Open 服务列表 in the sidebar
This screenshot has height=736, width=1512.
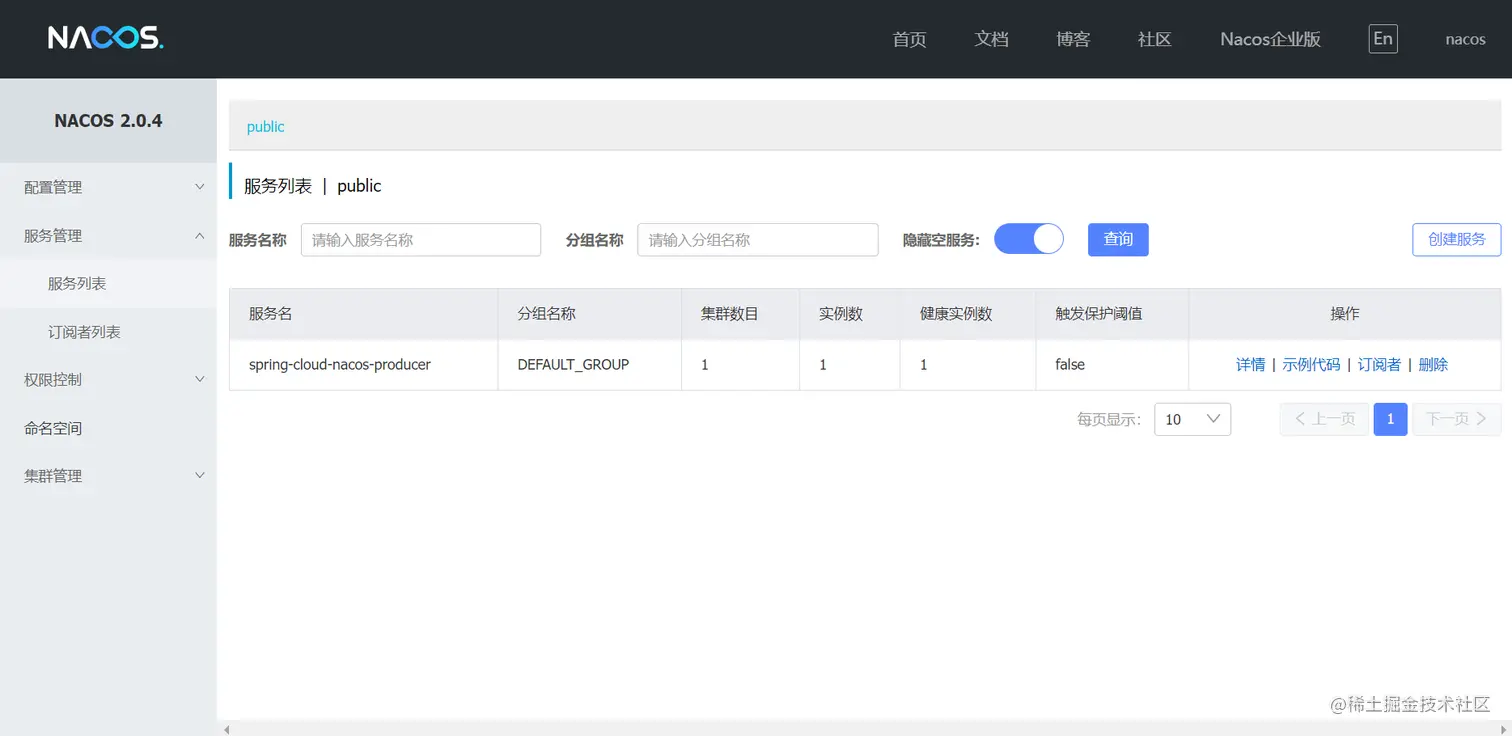[108, 284]
